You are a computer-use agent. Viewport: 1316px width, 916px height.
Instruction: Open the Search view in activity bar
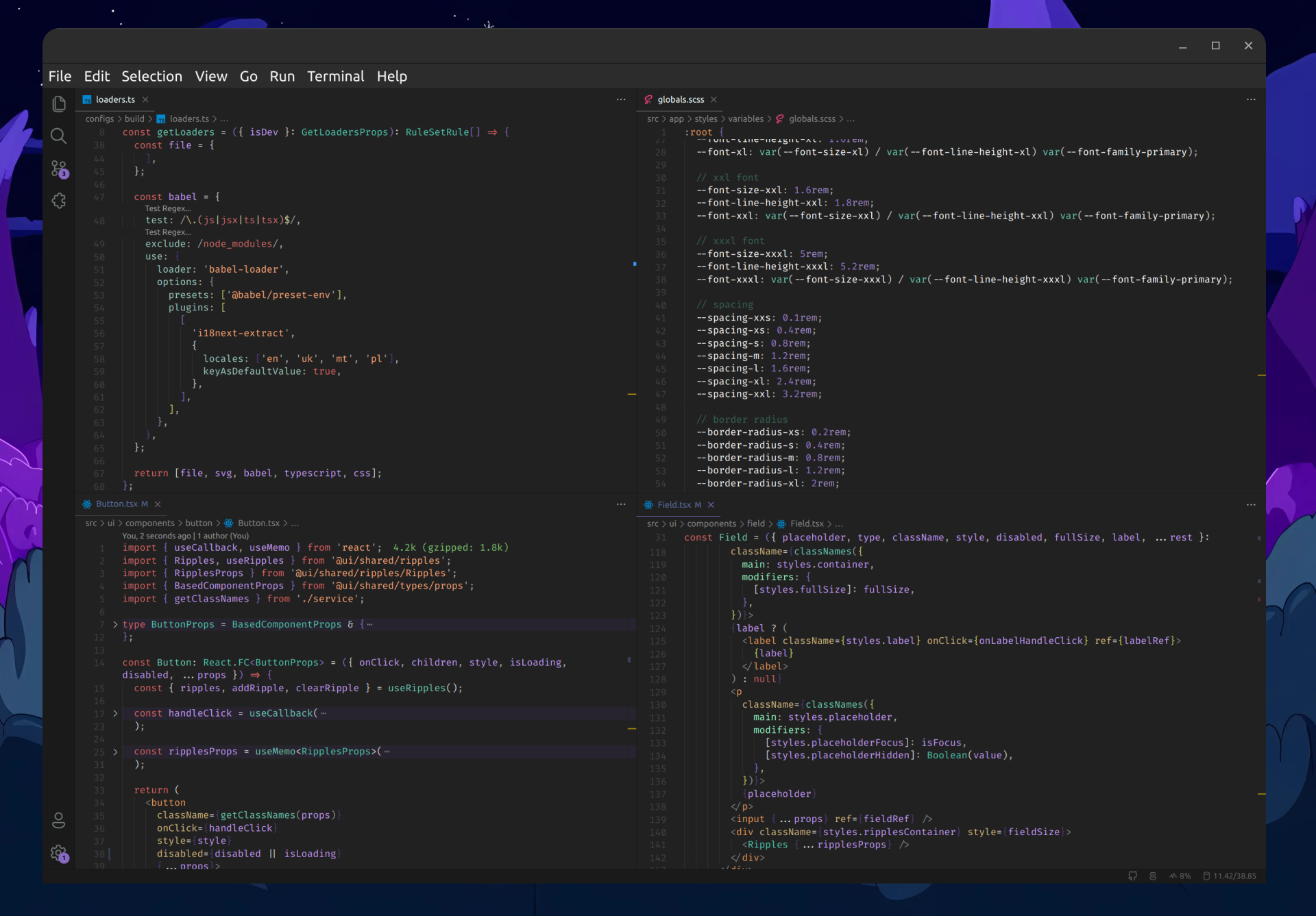59,136
